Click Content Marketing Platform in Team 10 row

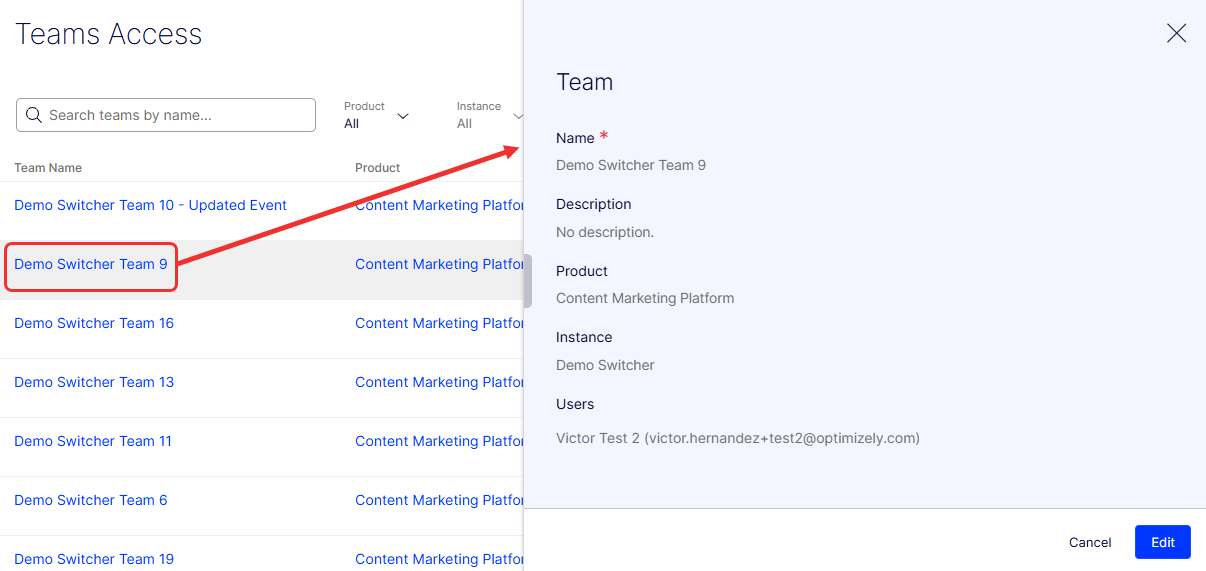click(439, 205)
